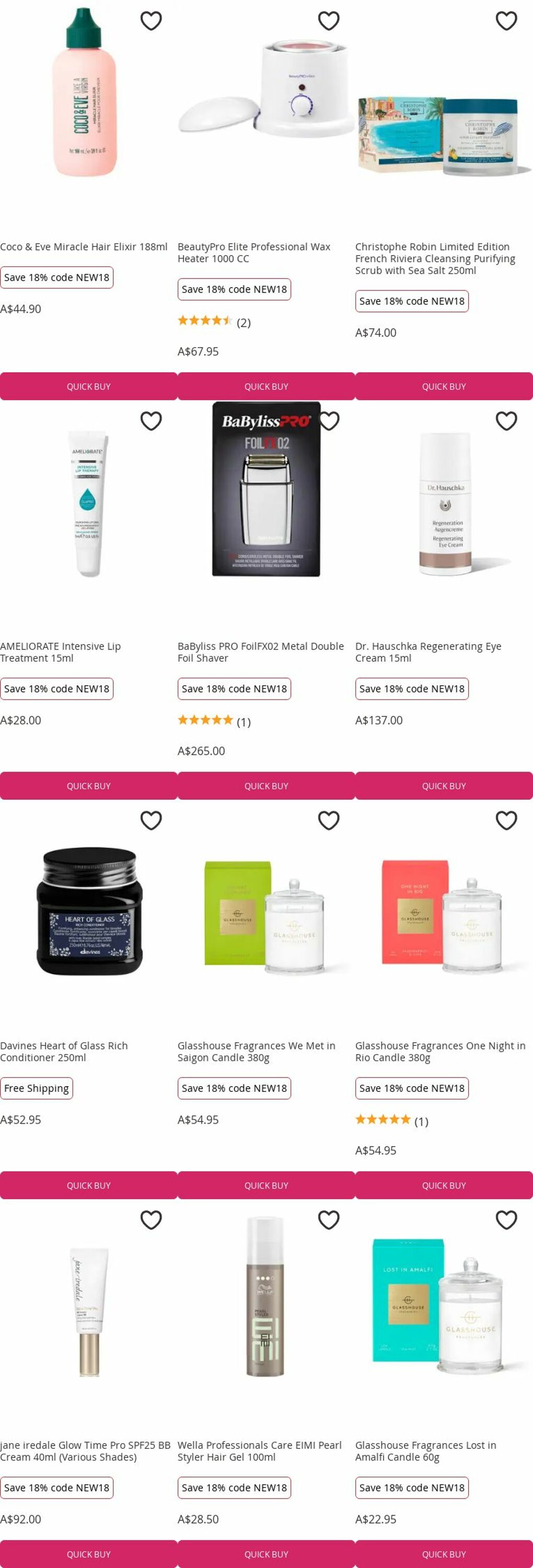Viewport: 533px width, 1568px height.
Task: Add Dr. Hauschka Eye Cream to wishlist
Action: point(506,421)
